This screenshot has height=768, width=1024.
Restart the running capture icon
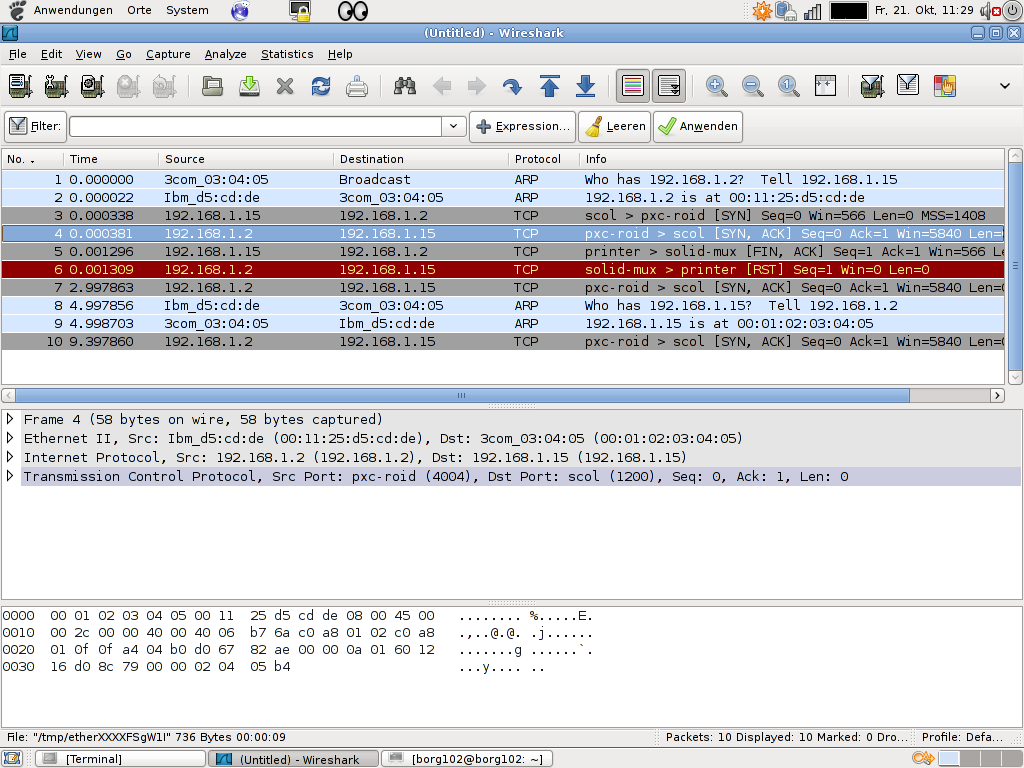click(164, 86)
